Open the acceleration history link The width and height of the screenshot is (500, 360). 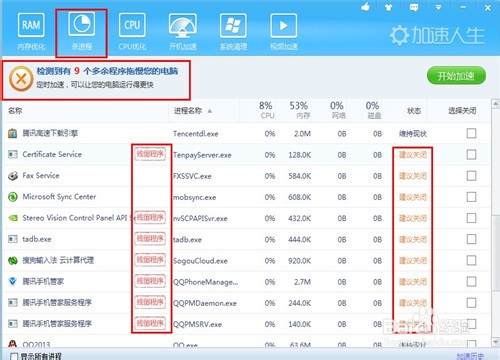coord(470,356)
